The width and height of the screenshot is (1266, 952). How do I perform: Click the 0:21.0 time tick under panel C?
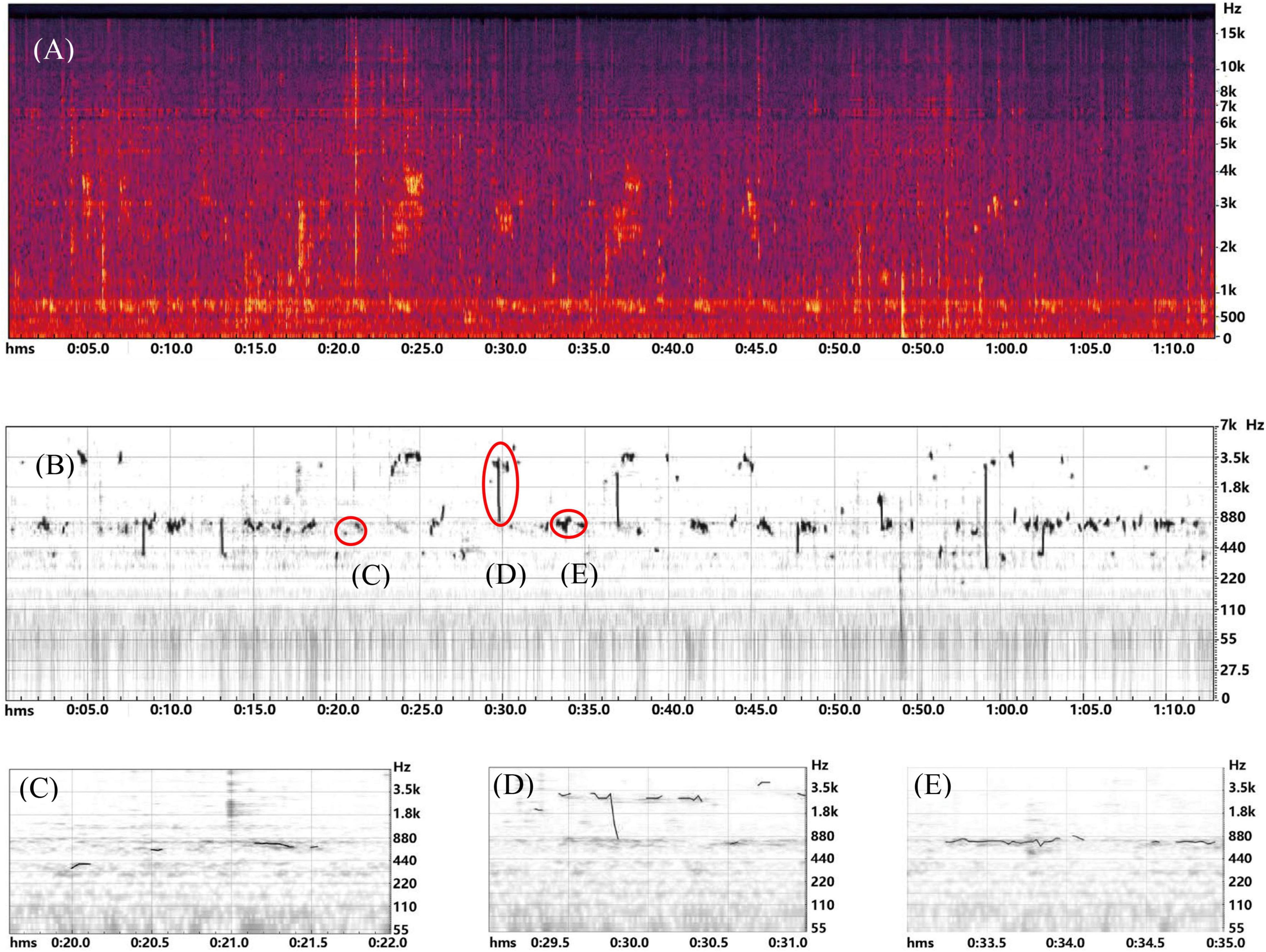[x=229, y=943]
